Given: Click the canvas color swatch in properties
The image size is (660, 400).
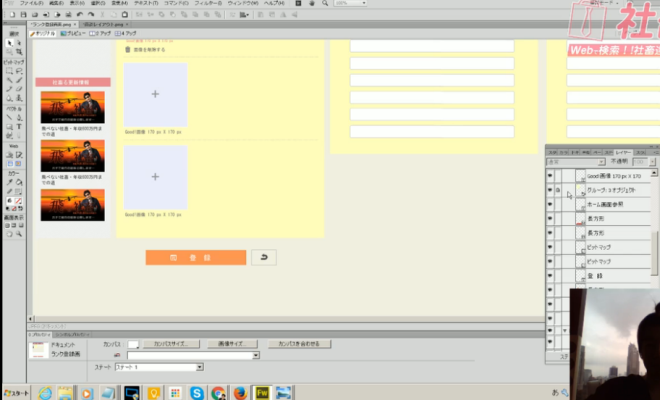Looking at the screenshot, I should (x=133, y=343).
